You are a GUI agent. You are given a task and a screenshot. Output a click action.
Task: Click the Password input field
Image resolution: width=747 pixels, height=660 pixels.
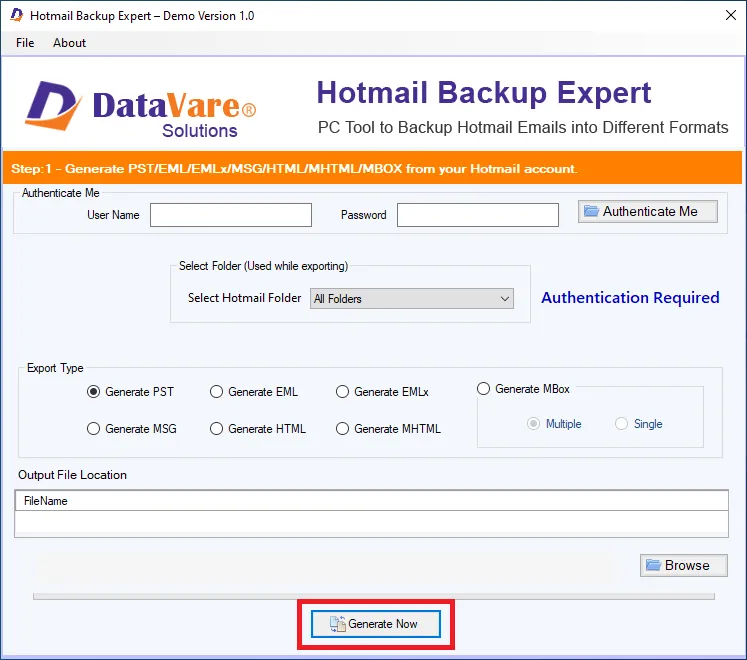pos(478,215)
